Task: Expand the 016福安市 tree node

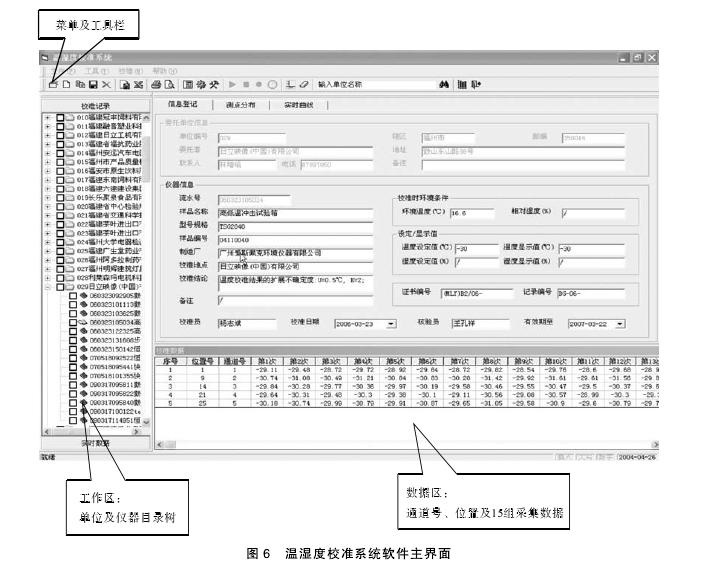Action: tap(48, 171)
